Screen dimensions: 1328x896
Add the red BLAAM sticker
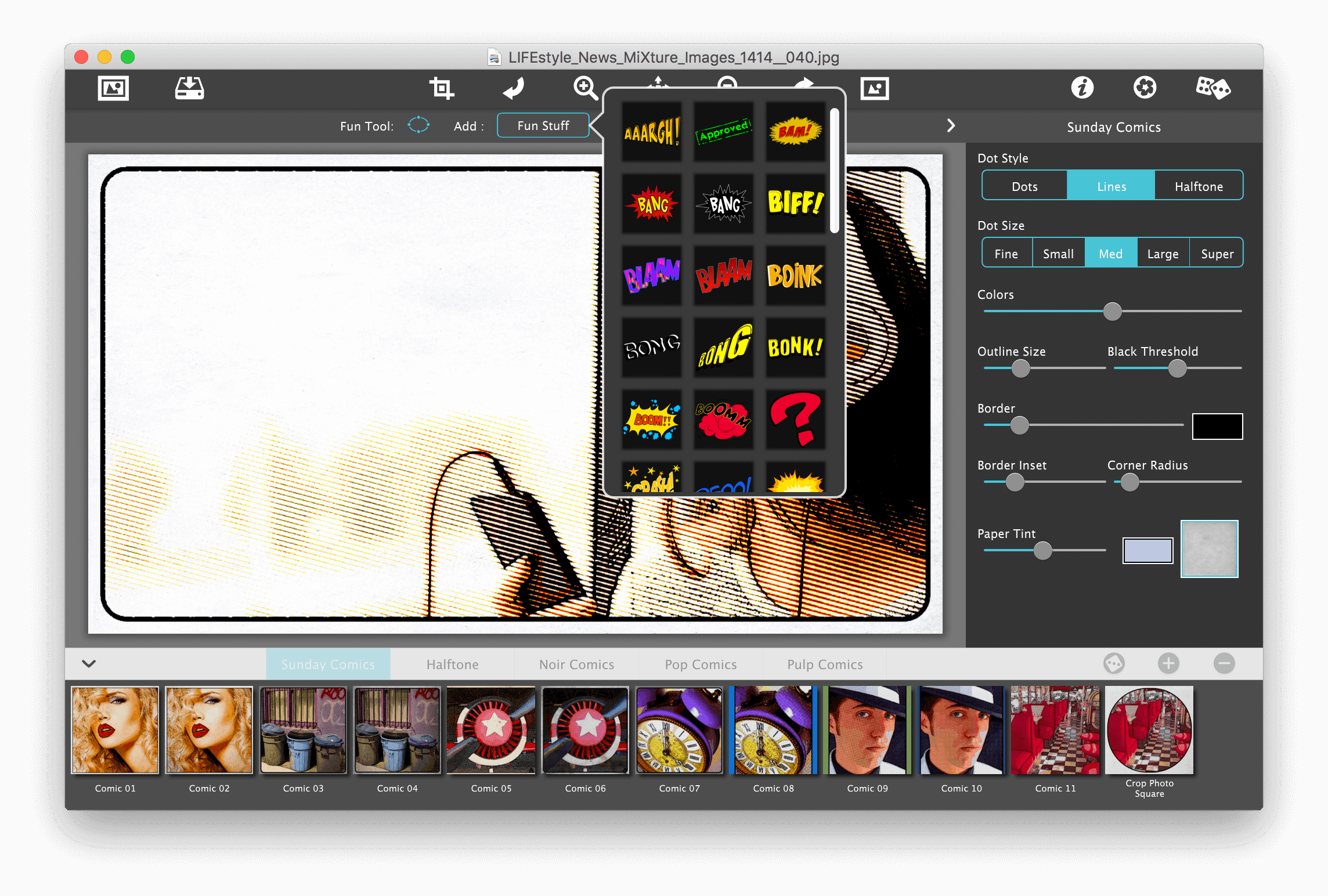(723, 276)
